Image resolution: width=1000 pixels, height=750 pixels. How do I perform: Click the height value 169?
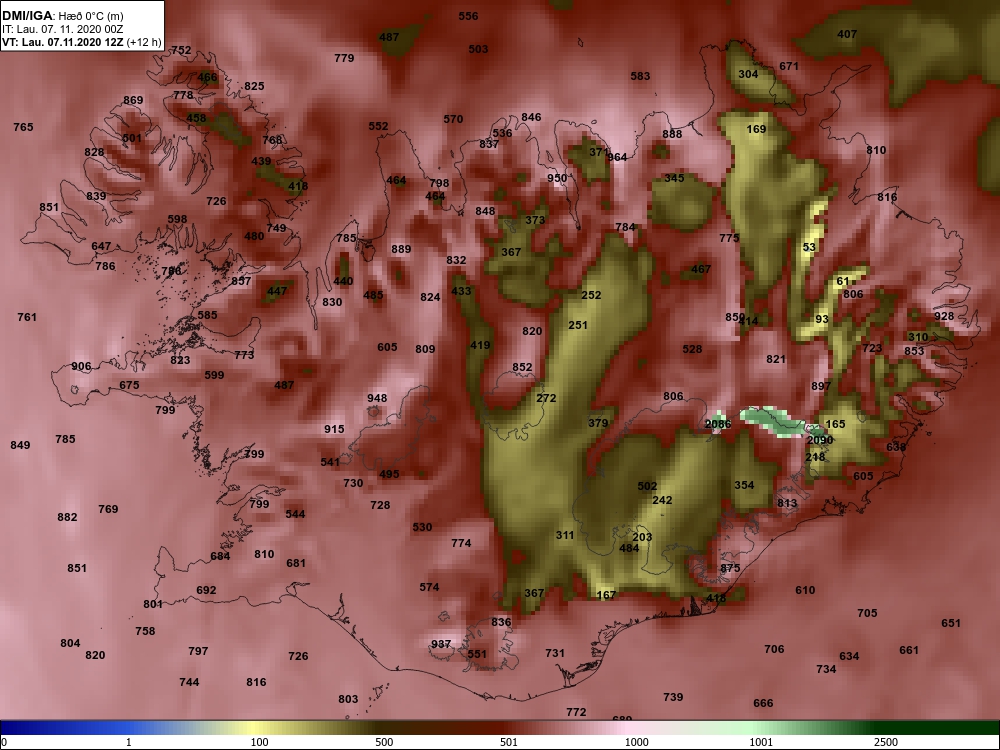pos(756,129)
